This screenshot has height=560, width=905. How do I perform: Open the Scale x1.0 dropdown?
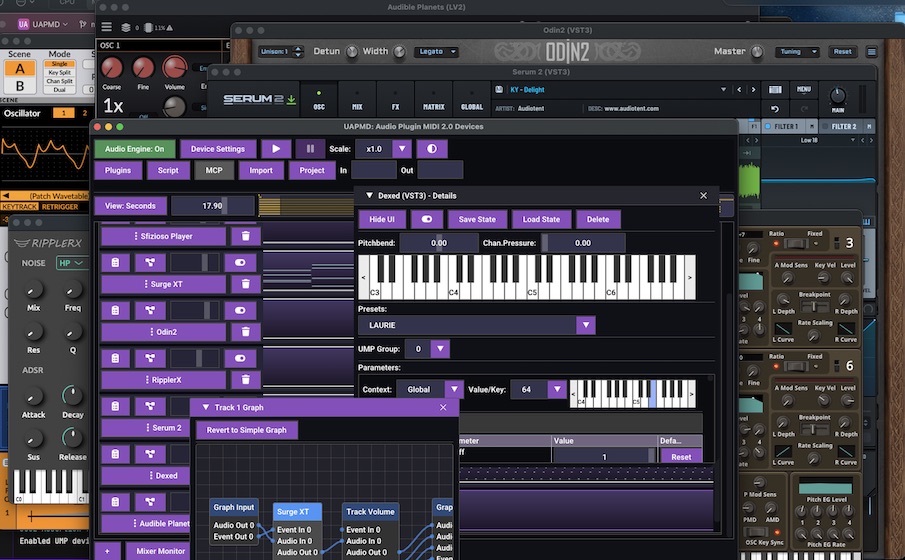(402, 149)
